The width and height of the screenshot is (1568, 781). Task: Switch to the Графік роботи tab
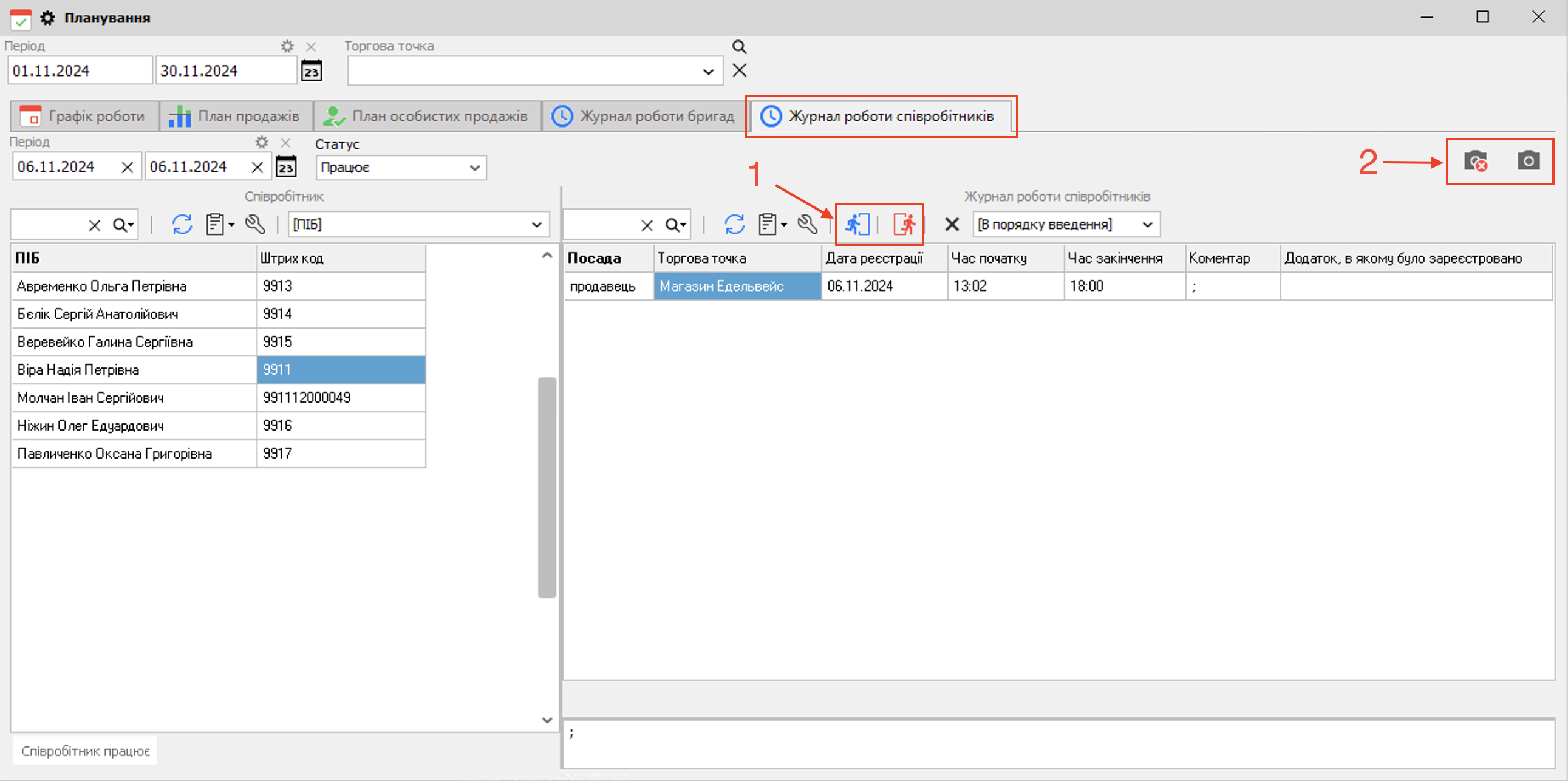click(84, 116)
